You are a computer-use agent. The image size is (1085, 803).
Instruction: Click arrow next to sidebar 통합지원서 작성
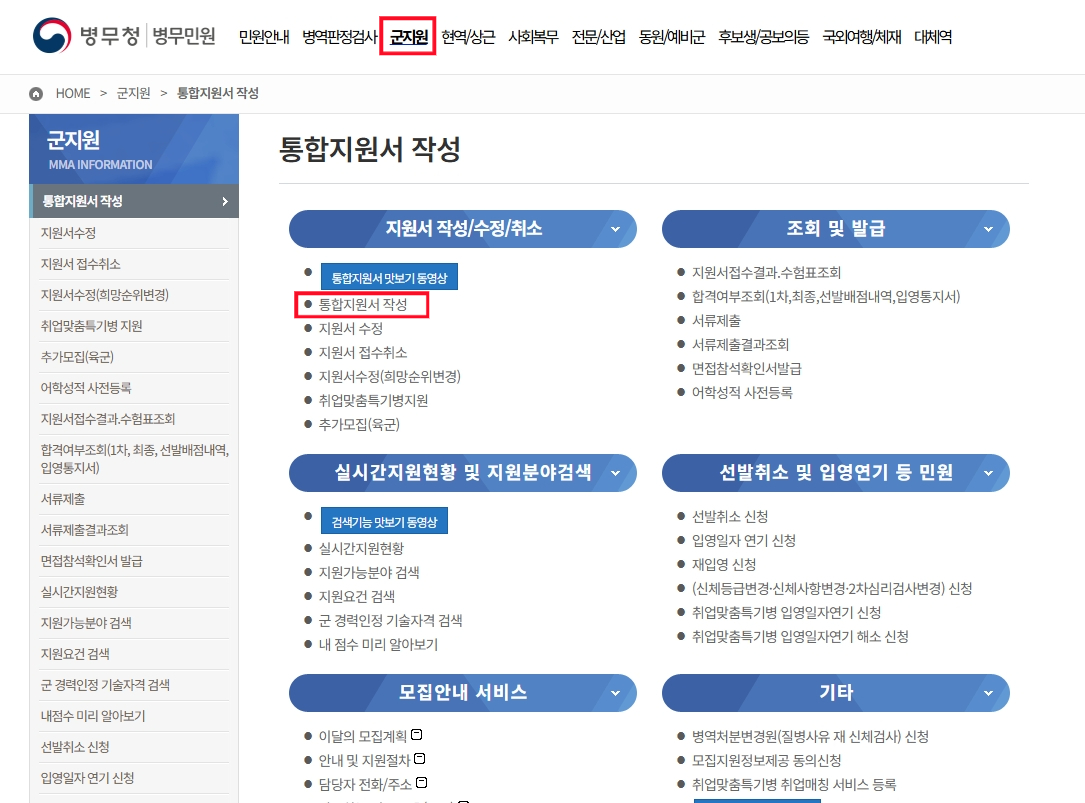point(225,201)
